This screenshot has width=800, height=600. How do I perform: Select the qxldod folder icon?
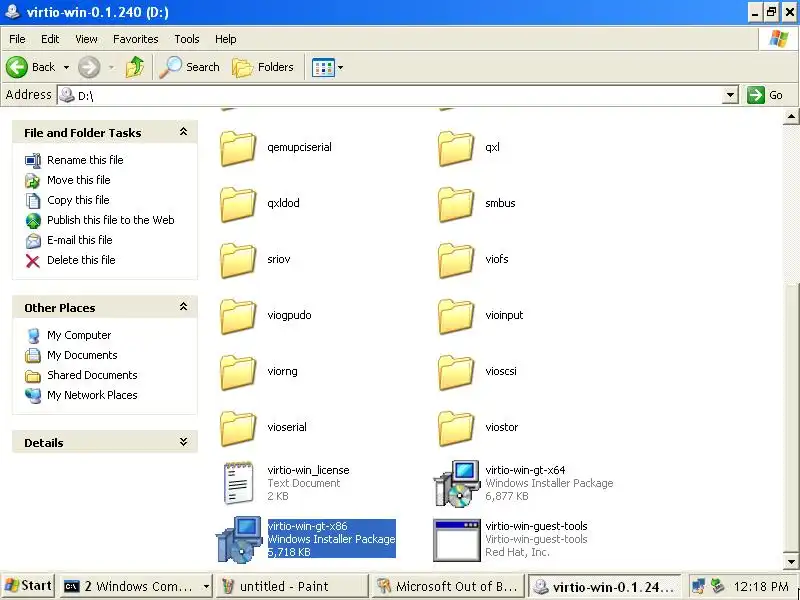tap(238, 204)
